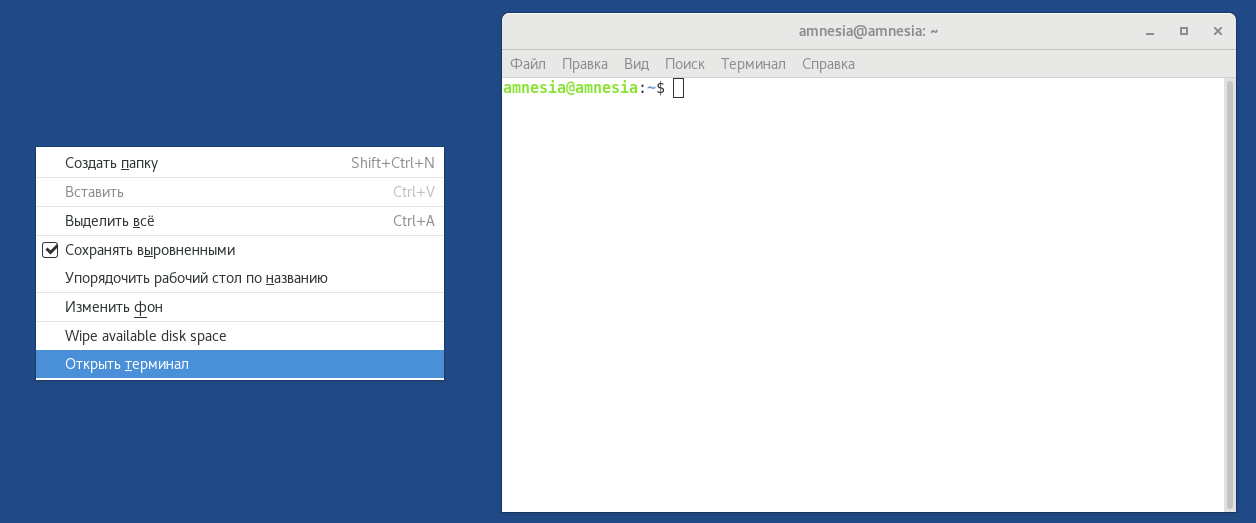Image resolution: width=1256 pixels, height=523 pixels.
Task: Open the Справка help menu
Action: (828, 64)
